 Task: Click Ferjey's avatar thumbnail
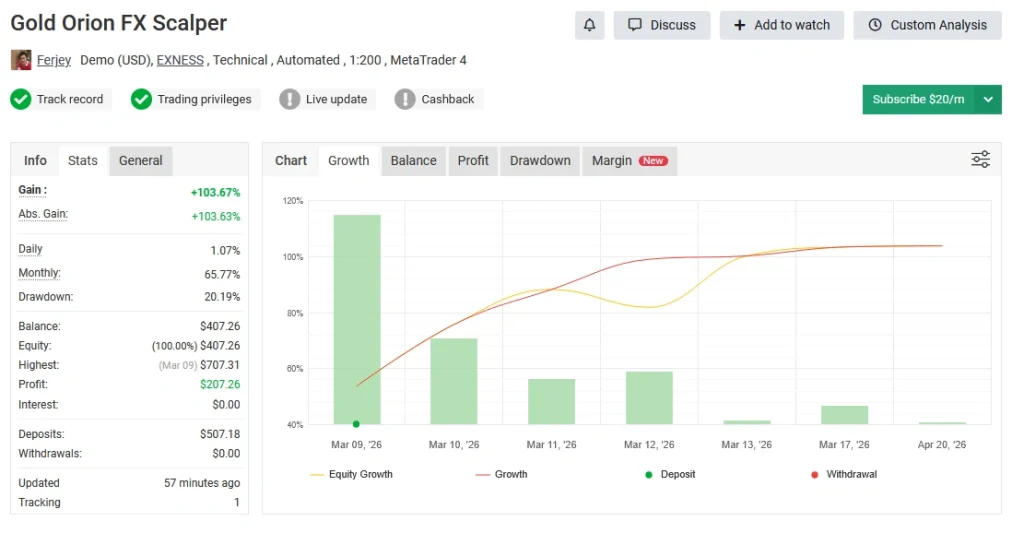pyautogui.click(x=21, y=60)
